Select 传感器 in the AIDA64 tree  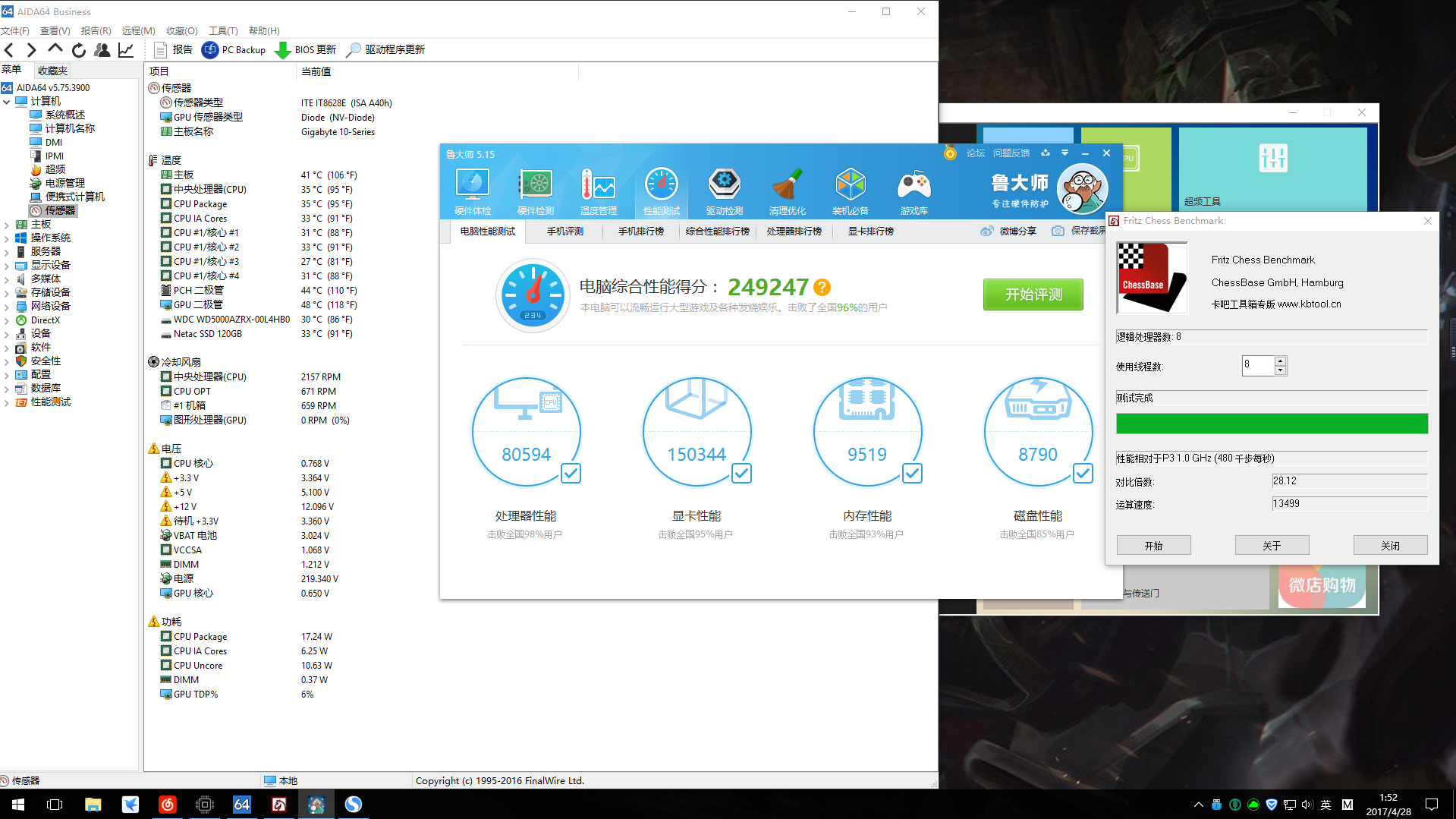[60, 211]
